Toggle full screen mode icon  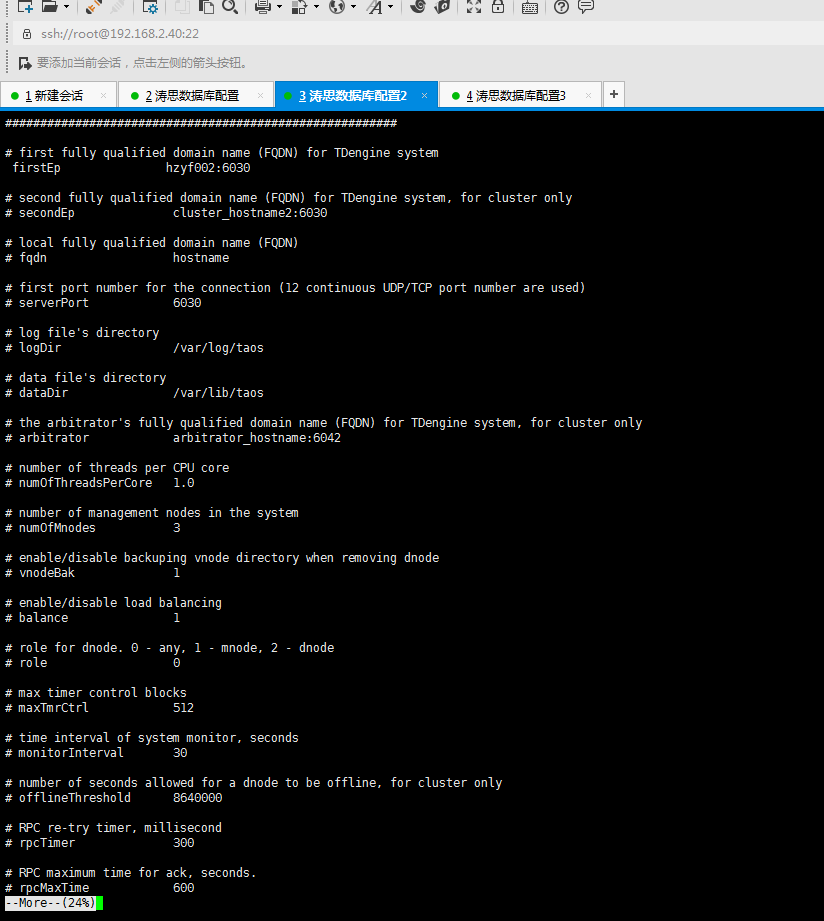[x=475, y=7]
